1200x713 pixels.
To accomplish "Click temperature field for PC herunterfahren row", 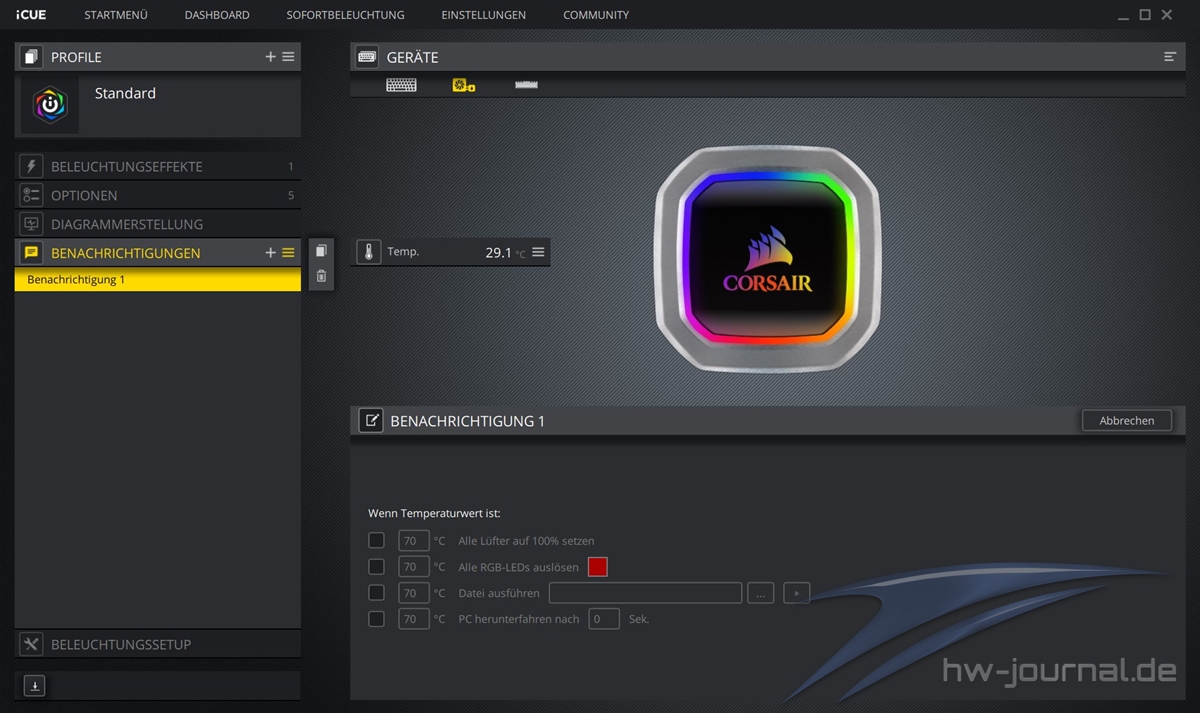I will point(414,619).
